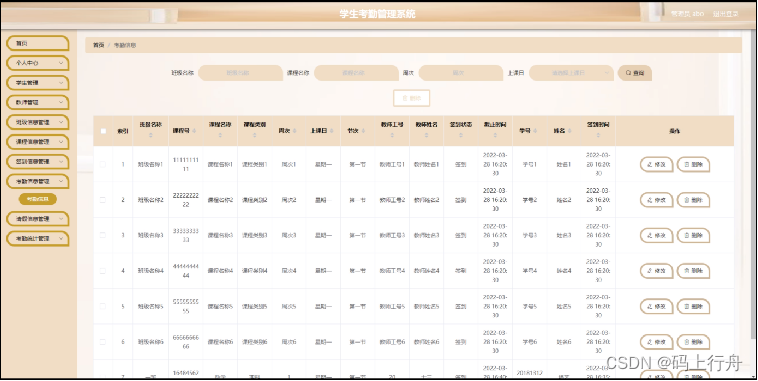Screen dimensions: 758x381
Task: Sort table by 班级名称 column sort icon
Action: (150, 136)
